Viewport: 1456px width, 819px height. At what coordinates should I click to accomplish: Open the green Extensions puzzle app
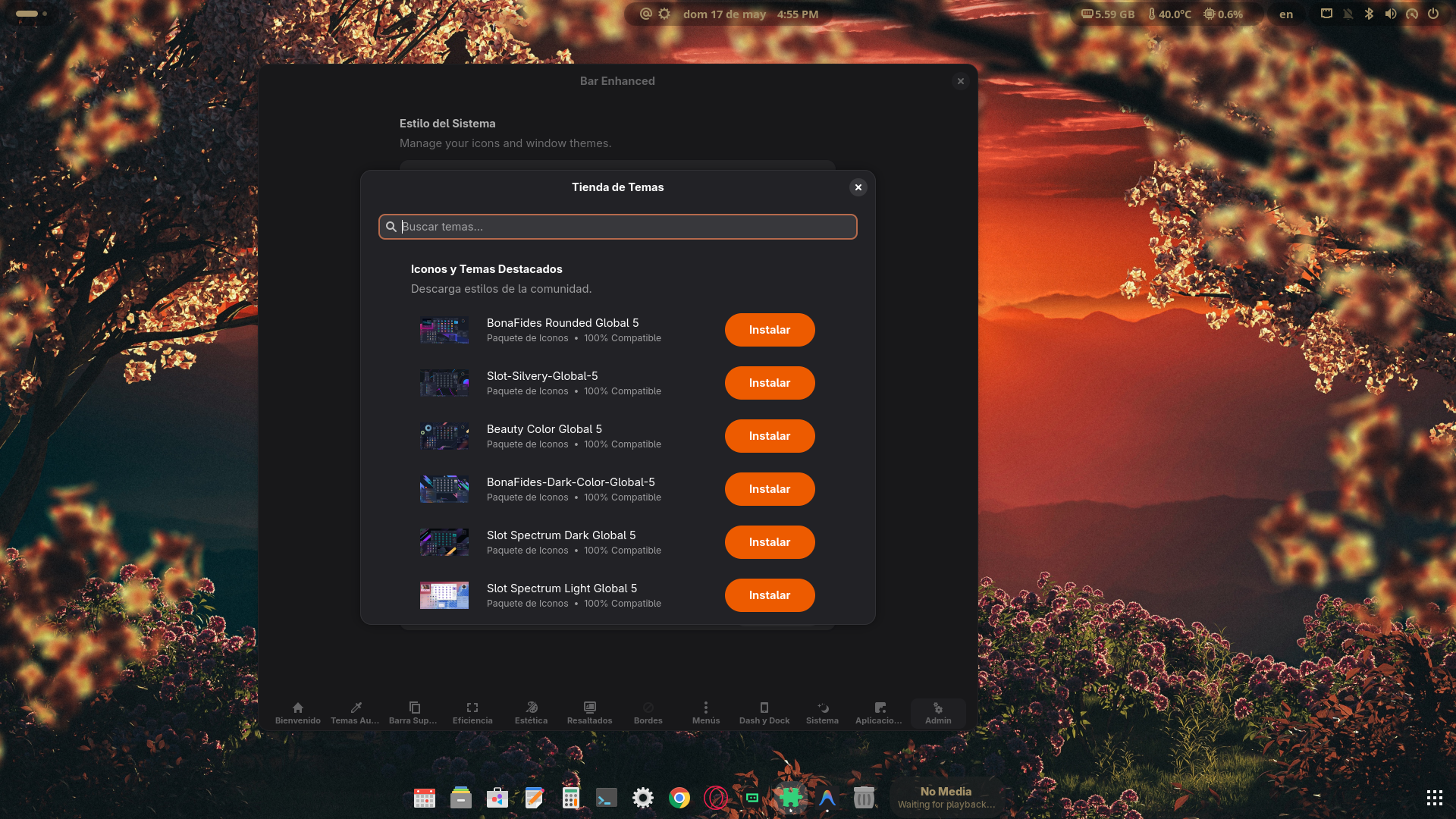pos(790,797)
